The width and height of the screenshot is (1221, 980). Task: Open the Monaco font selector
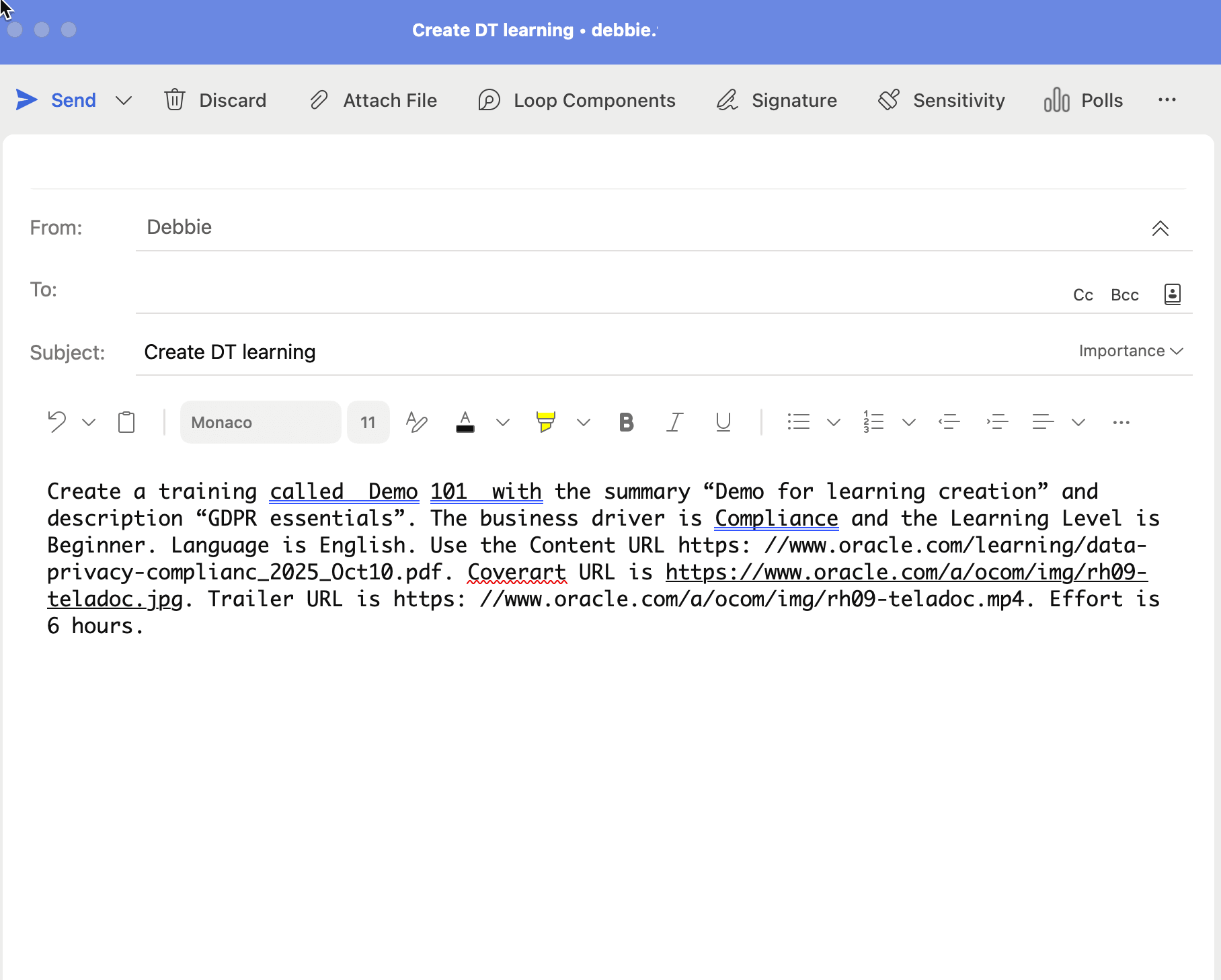click(260, 422)
